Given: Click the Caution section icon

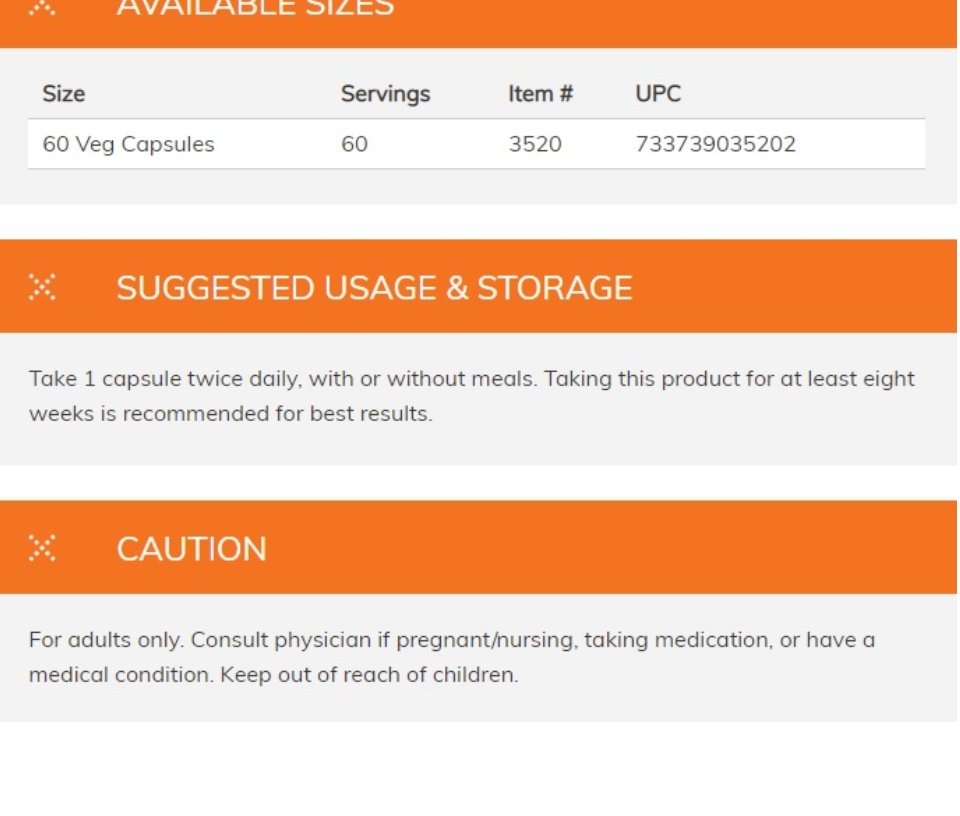Looking at the screenshot, I should tap(42, 548).
